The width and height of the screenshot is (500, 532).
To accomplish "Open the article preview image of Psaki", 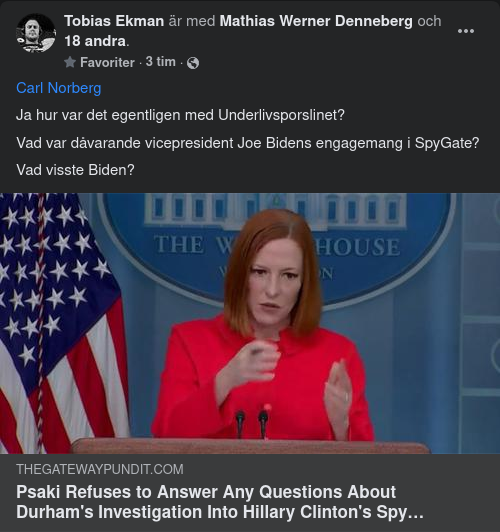I will coord(250,323).
